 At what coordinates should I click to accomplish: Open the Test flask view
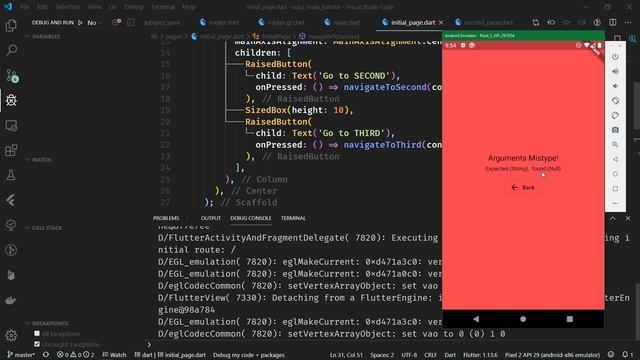coord(11,175)
